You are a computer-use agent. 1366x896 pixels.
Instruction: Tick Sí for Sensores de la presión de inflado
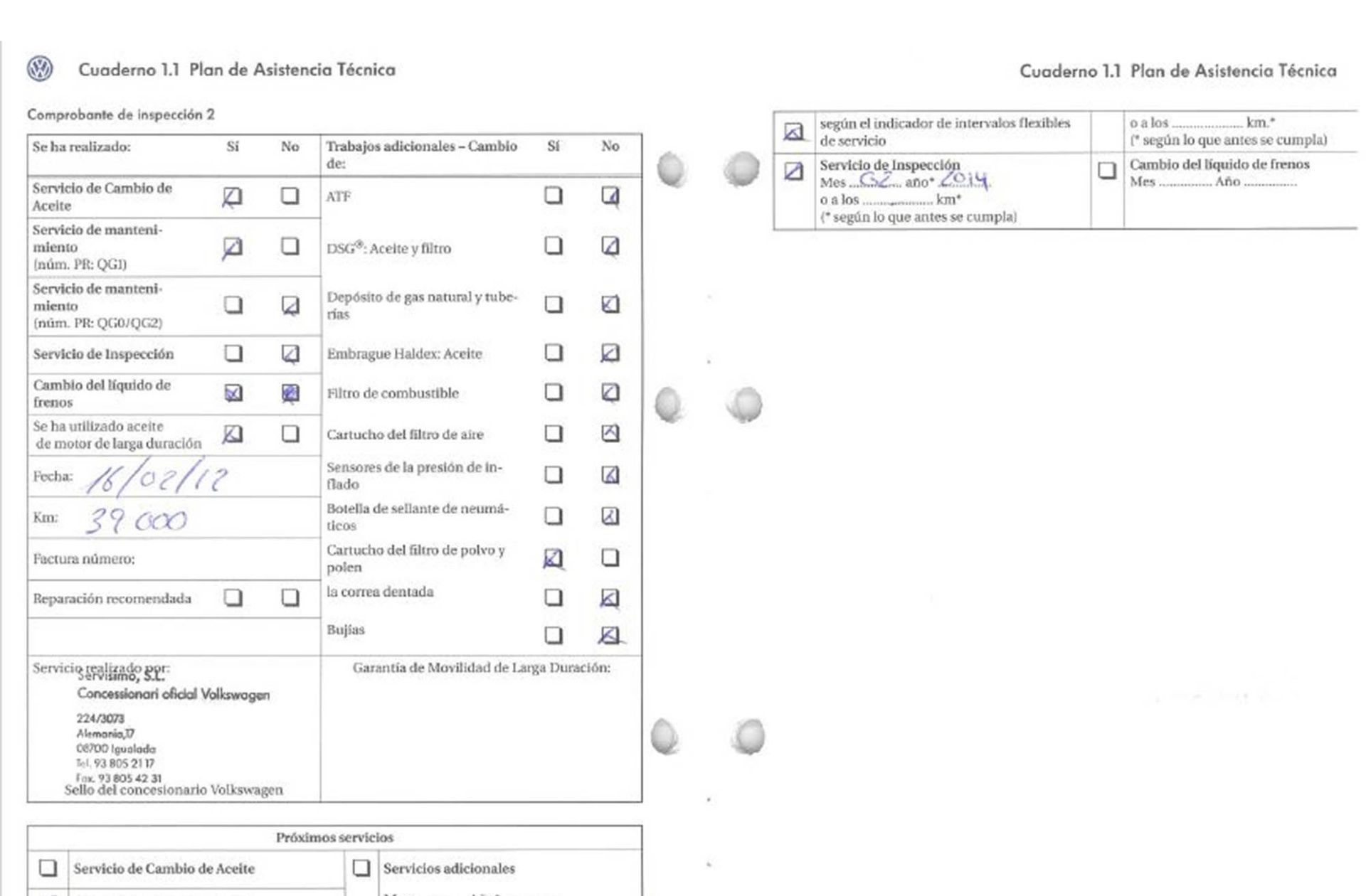tap(554, 475)
